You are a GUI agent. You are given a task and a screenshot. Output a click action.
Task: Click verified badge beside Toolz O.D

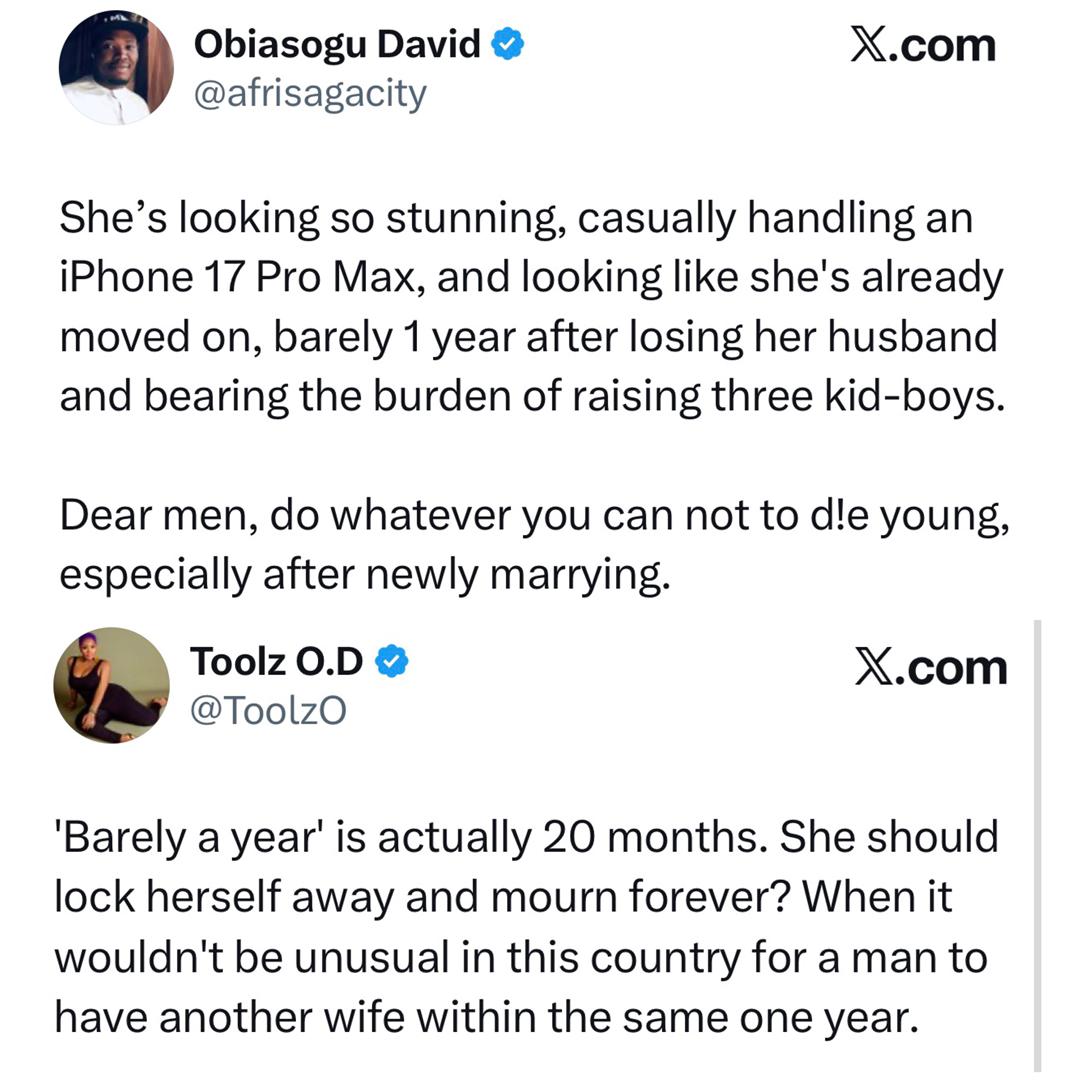coord(391,661)
